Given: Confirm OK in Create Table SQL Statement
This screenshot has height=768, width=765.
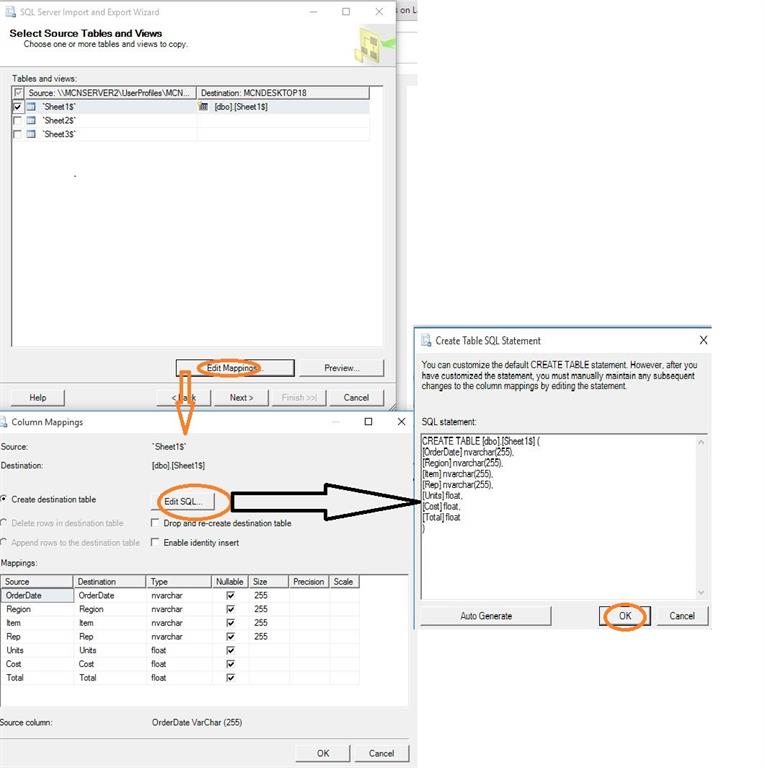Looking at the screenshot, I should (x=625, y=616).
